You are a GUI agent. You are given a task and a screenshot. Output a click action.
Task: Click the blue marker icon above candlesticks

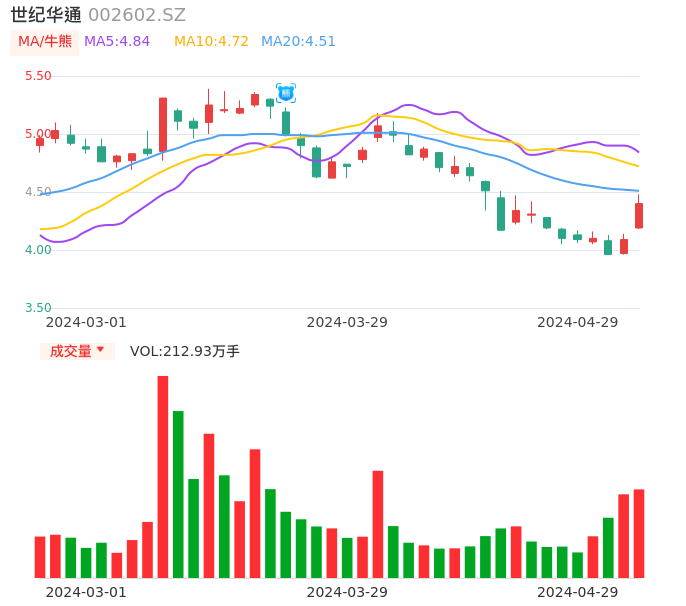click(x=286, y=93)
